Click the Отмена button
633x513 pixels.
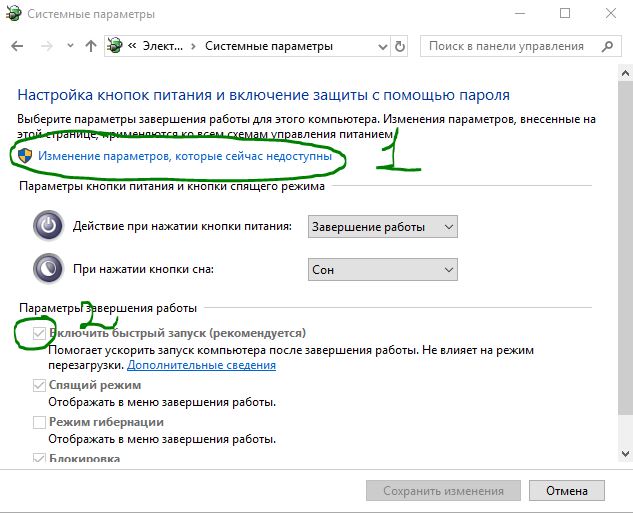click(567, 491)
